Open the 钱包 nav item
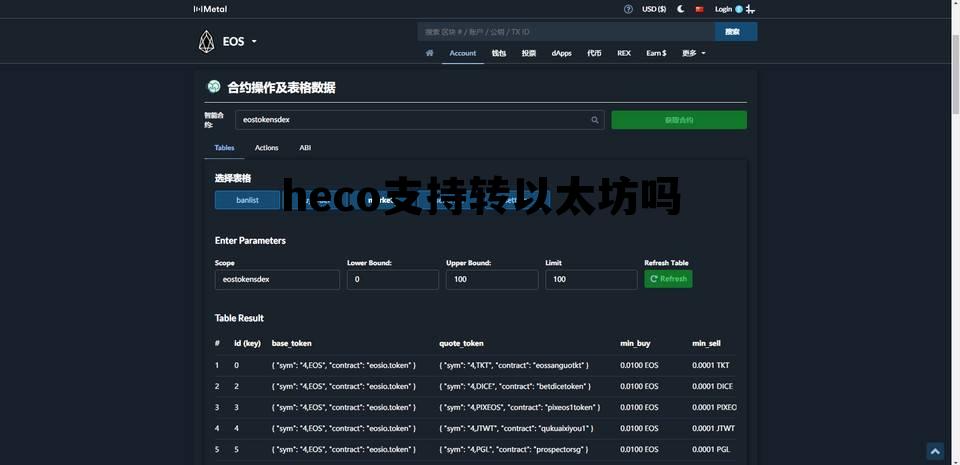 click(x=498, y=53)
